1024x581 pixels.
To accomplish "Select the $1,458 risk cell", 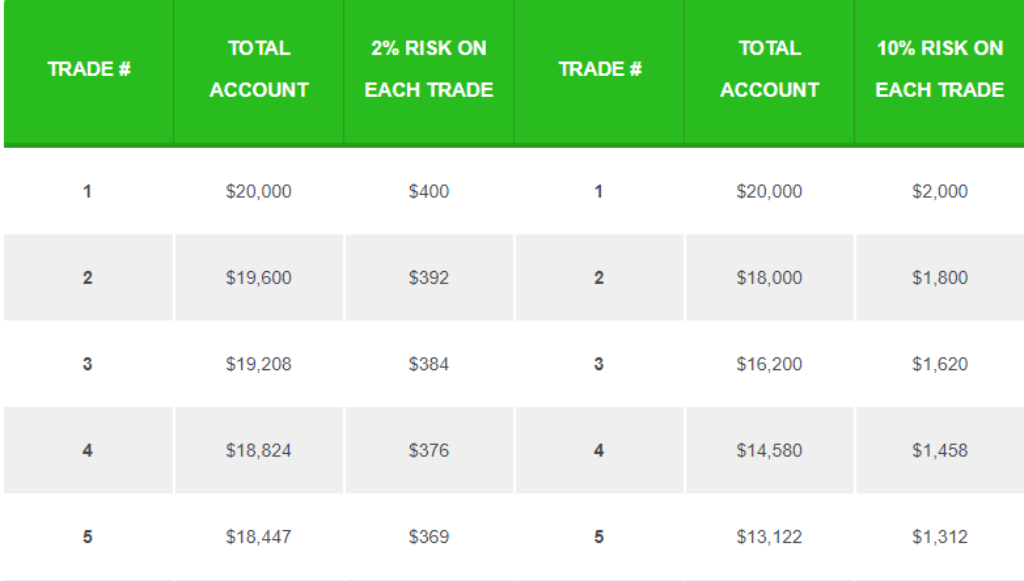I will [940, 450].
